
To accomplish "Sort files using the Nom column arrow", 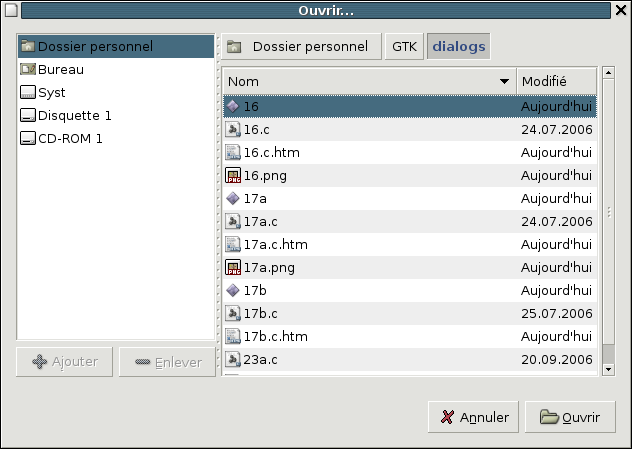I will click(x=504, y=81).
